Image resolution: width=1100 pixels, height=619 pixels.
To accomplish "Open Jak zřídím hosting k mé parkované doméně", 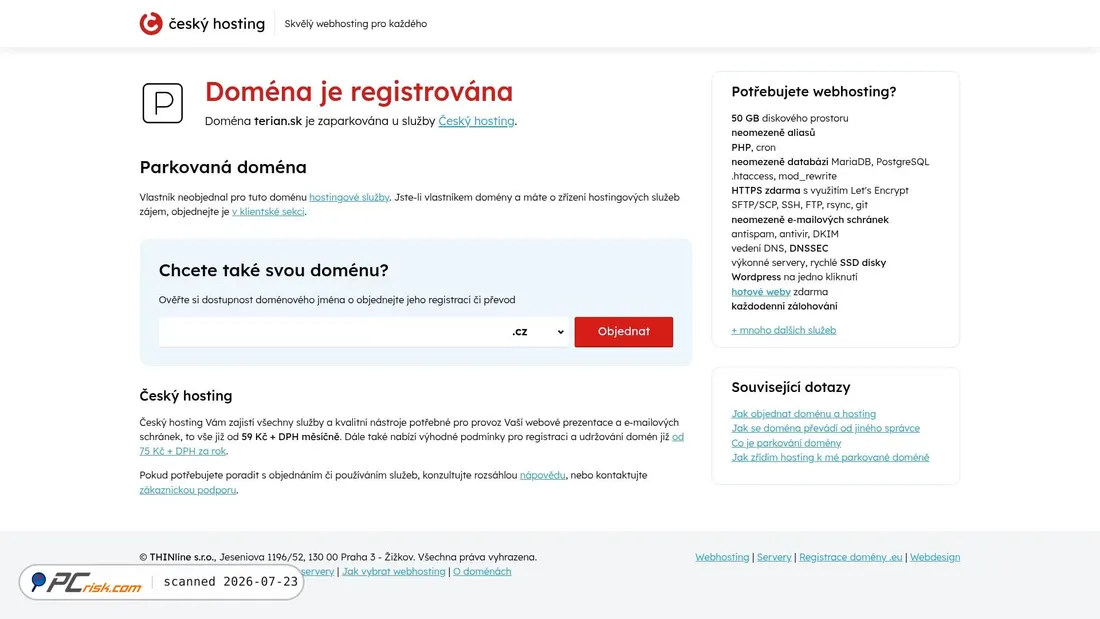I will click(830, 457).
